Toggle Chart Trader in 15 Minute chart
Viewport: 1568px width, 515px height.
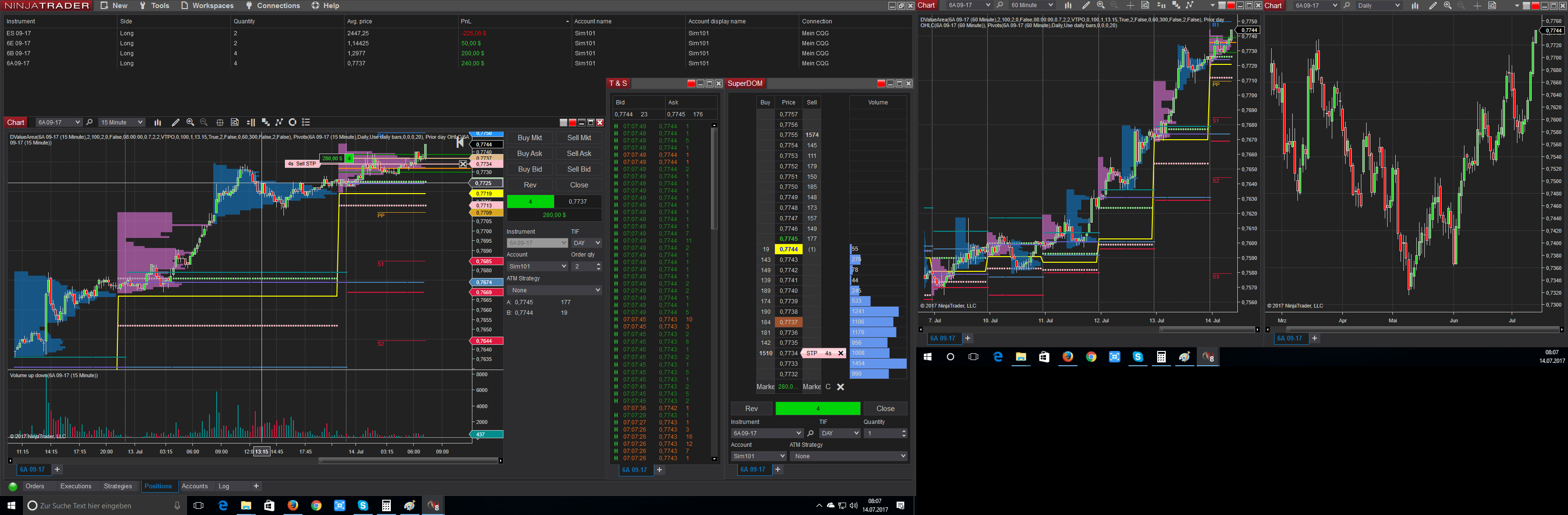(251, 122)
